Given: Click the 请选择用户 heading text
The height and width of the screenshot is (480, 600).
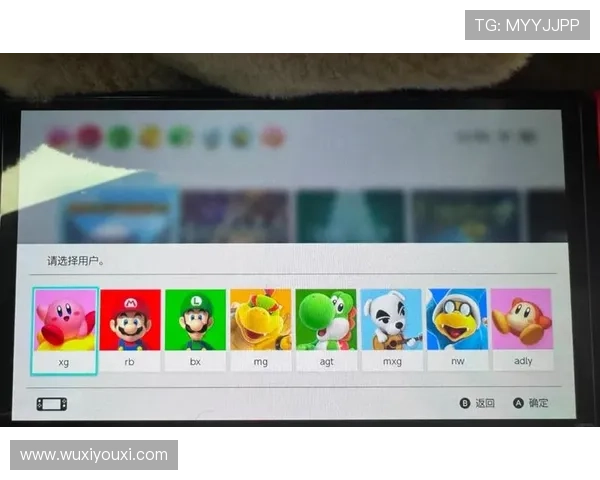Looking at the screenshot, I should 76,261.
